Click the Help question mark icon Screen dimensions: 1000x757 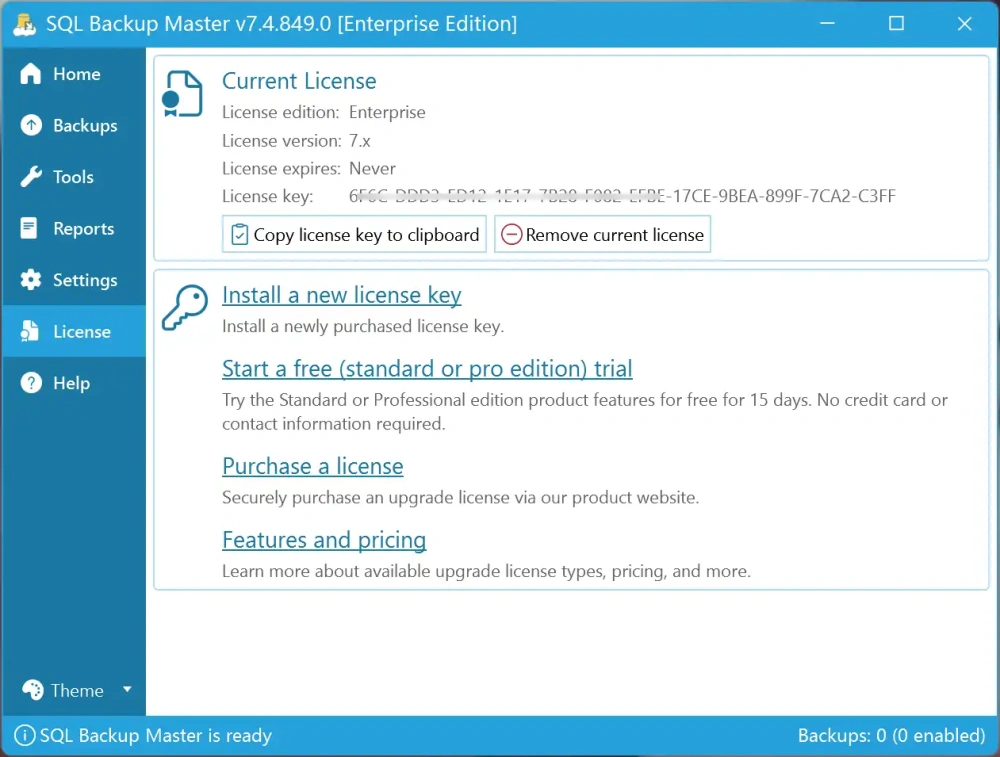tap(31, 383)
